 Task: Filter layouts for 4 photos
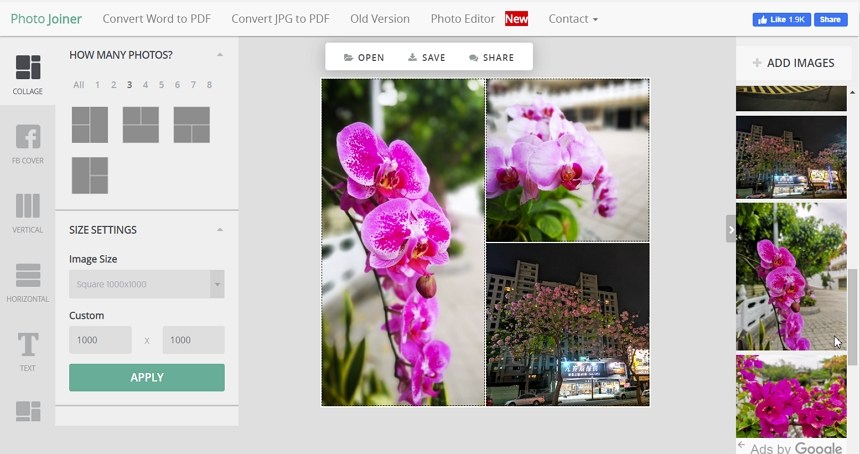(145, 85)
